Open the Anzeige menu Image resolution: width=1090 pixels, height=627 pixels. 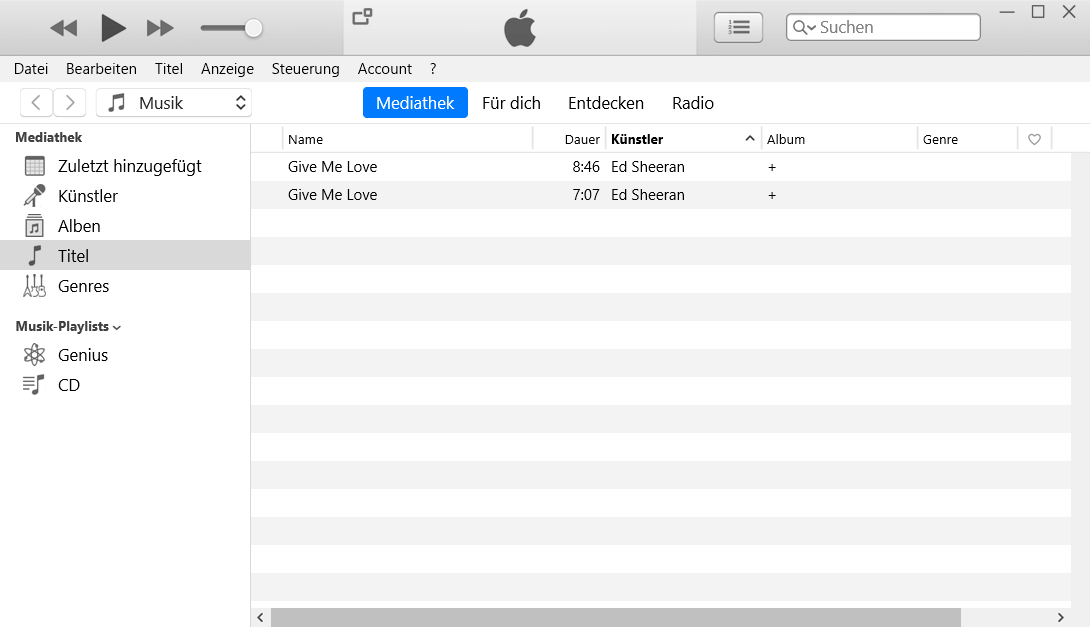tap(227, 69)
